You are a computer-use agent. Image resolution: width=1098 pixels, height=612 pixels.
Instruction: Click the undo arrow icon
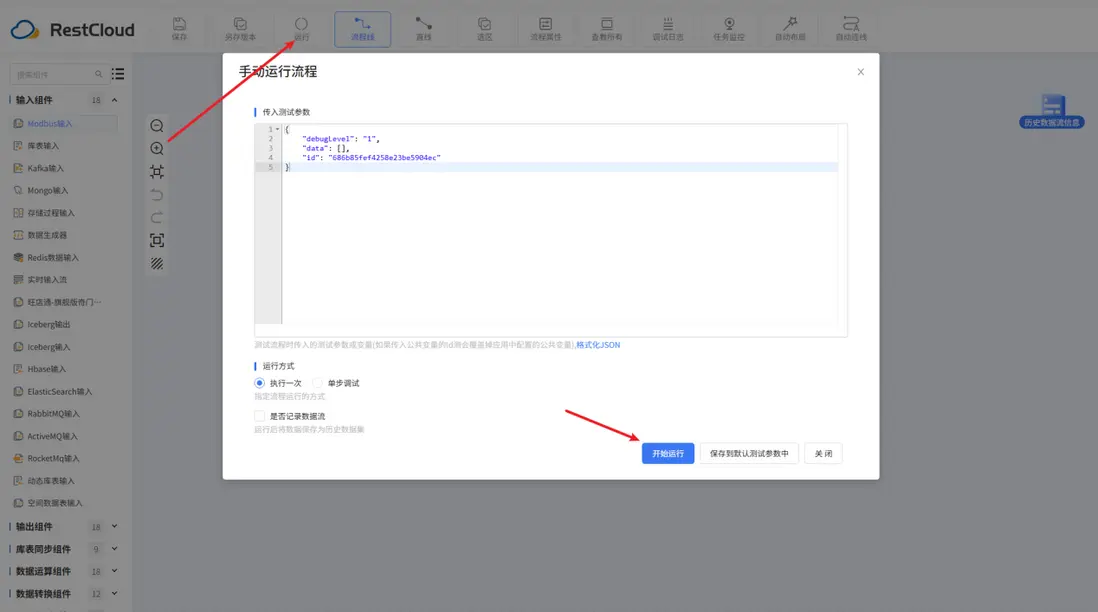click(157, 195)
